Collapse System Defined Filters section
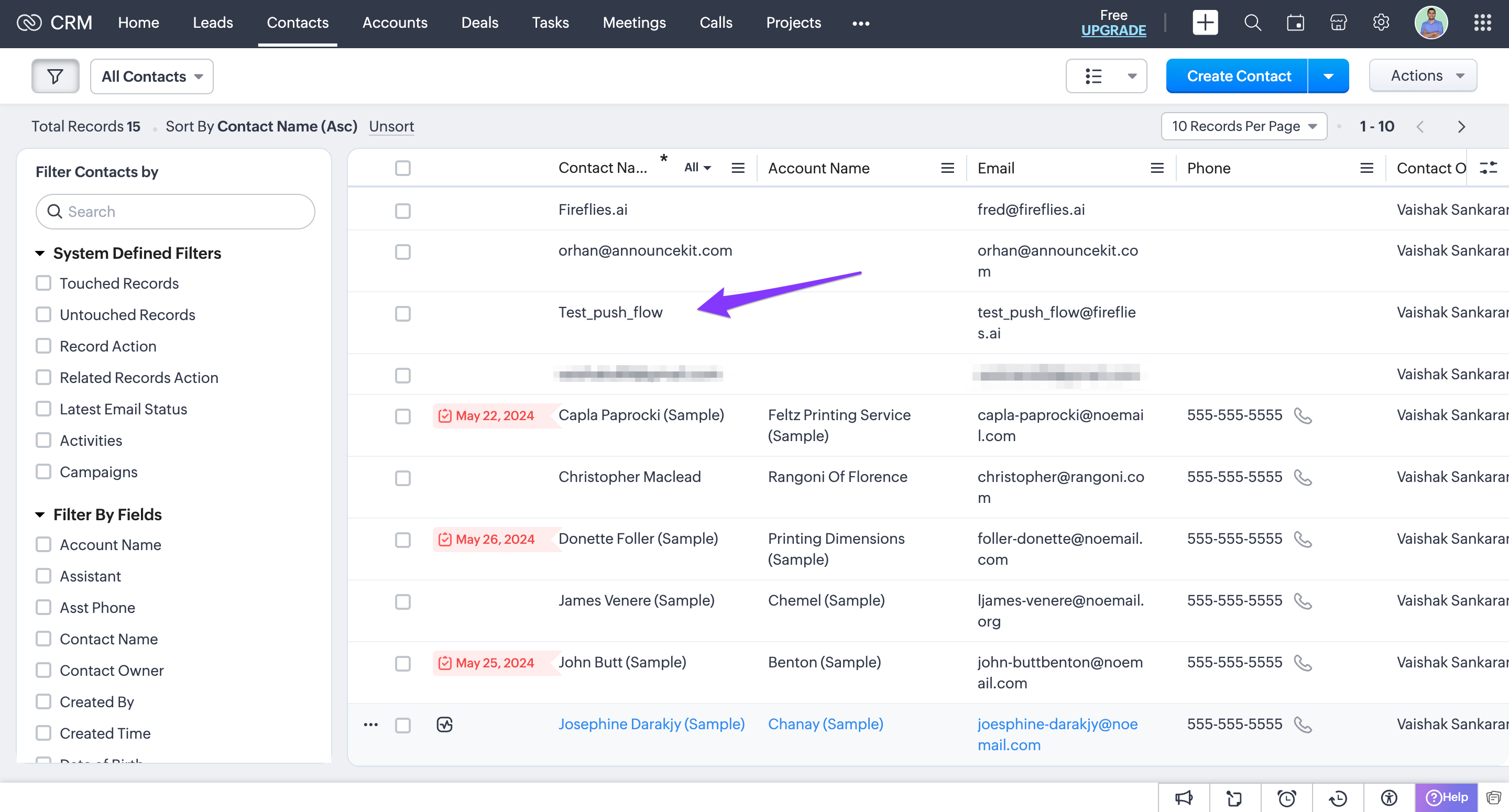This screenshot has width=1509, height=812. click(x=40, y=253)
